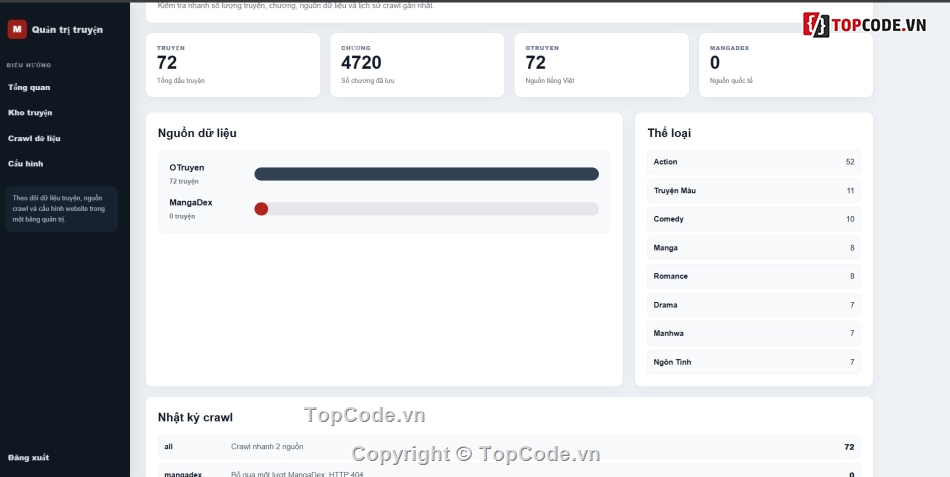The height and width of the screenshot is (477, 950).
Task: Click the '0 truyện' count text
Action: [182, 216]
